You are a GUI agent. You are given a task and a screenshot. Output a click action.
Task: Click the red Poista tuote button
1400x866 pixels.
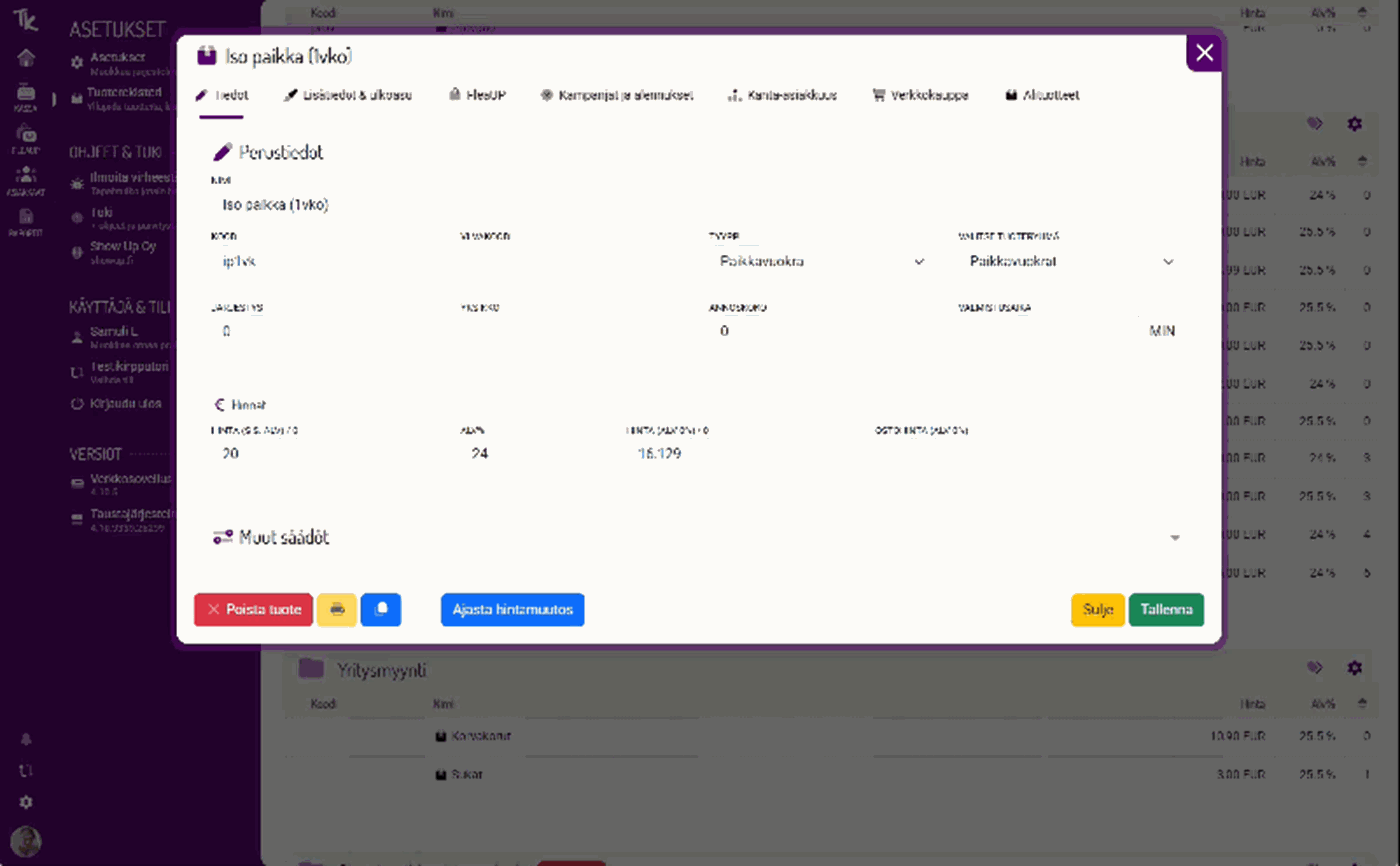(253, 610)
